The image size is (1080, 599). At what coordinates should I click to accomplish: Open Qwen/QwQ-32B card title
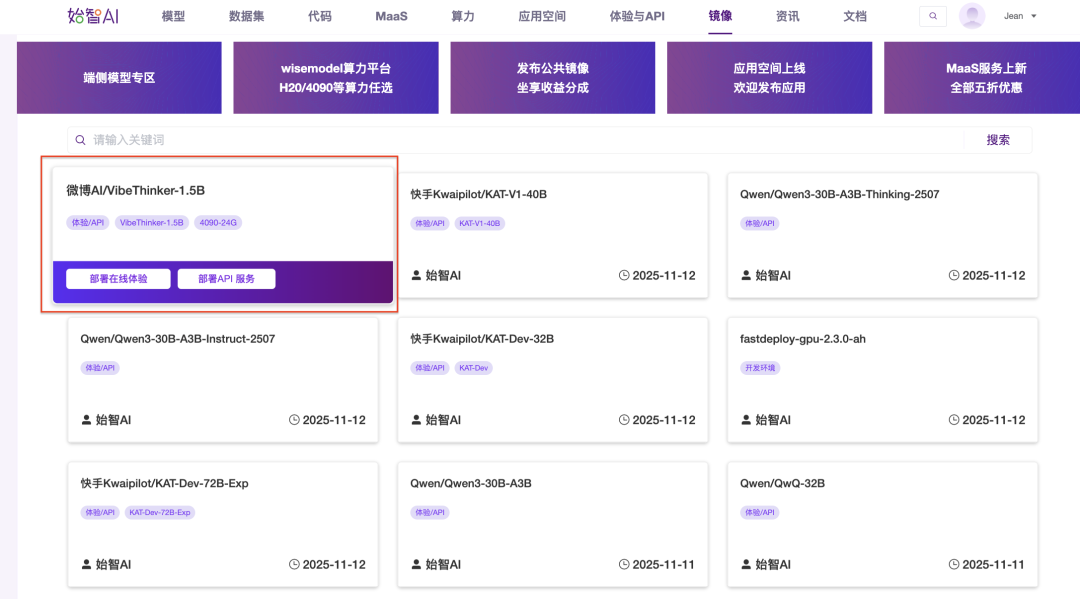782,483
